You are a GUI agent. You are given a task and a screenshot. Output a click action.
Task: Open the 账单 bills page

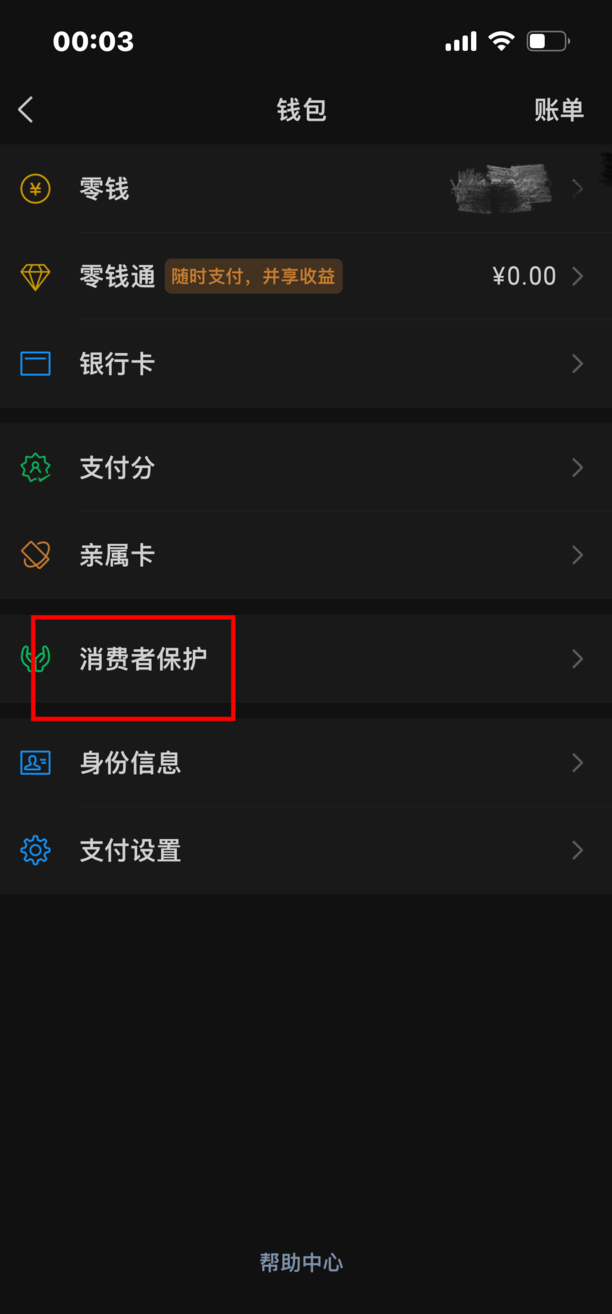(559, 110)
